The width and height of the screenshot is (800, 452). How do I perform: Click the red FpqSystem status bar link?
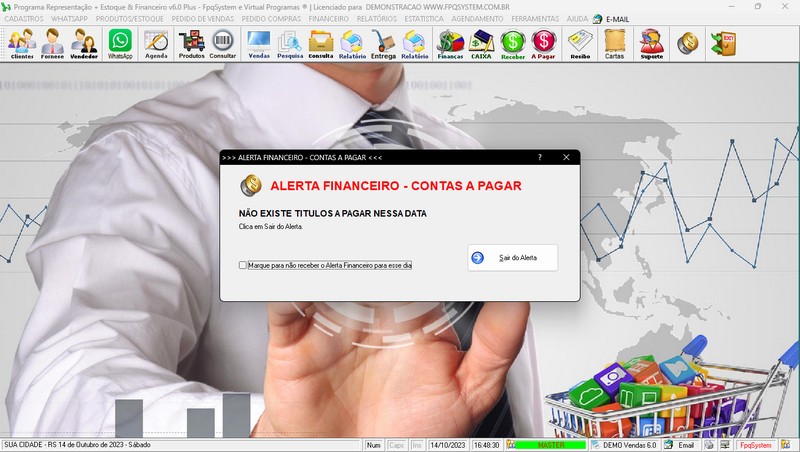756,445
